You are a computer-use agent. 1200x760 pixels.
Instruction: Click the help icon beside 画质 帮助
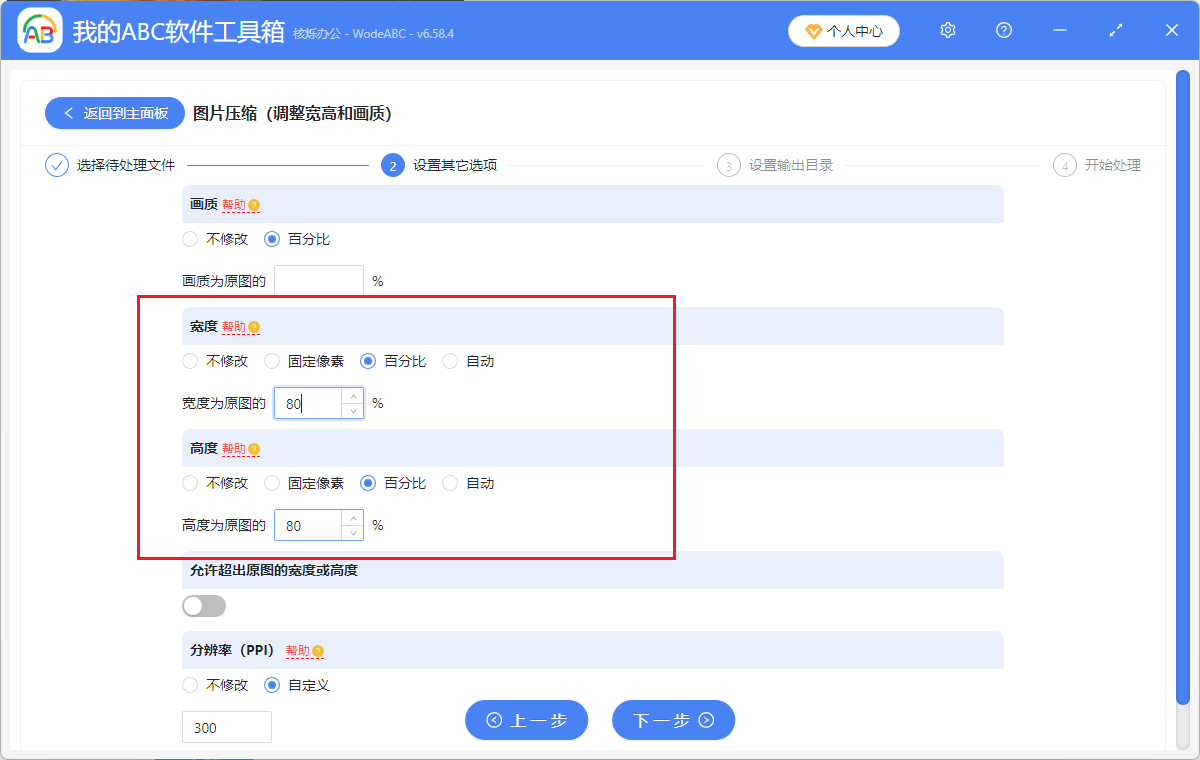252,204
